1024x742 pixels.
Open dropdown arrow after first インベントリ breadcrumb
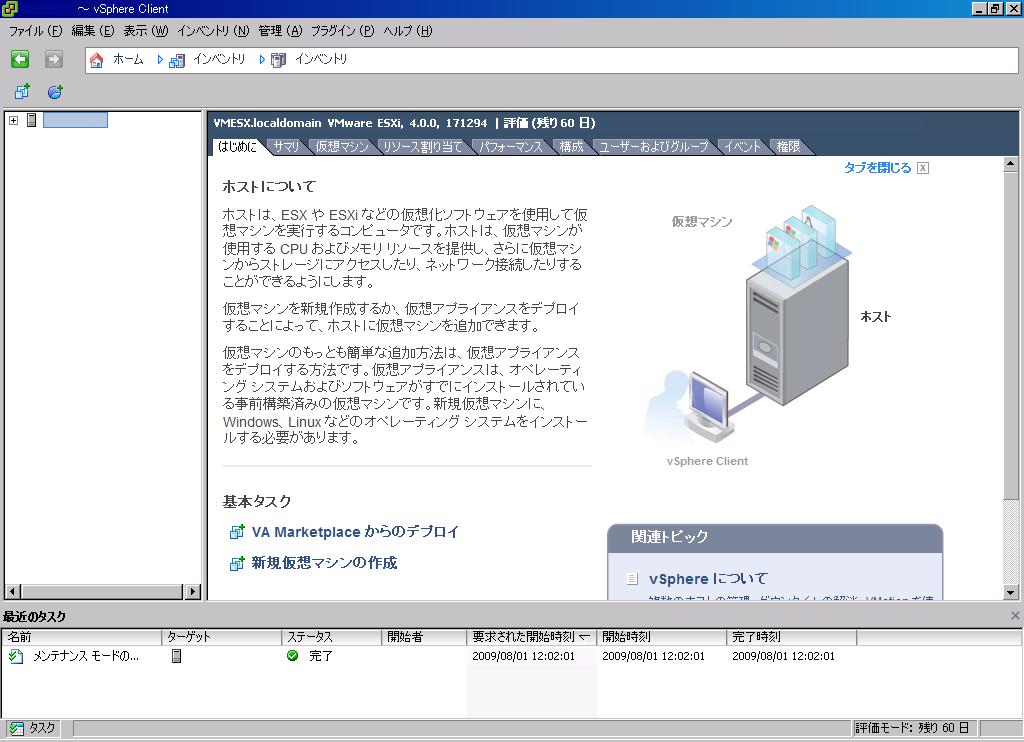262,59
